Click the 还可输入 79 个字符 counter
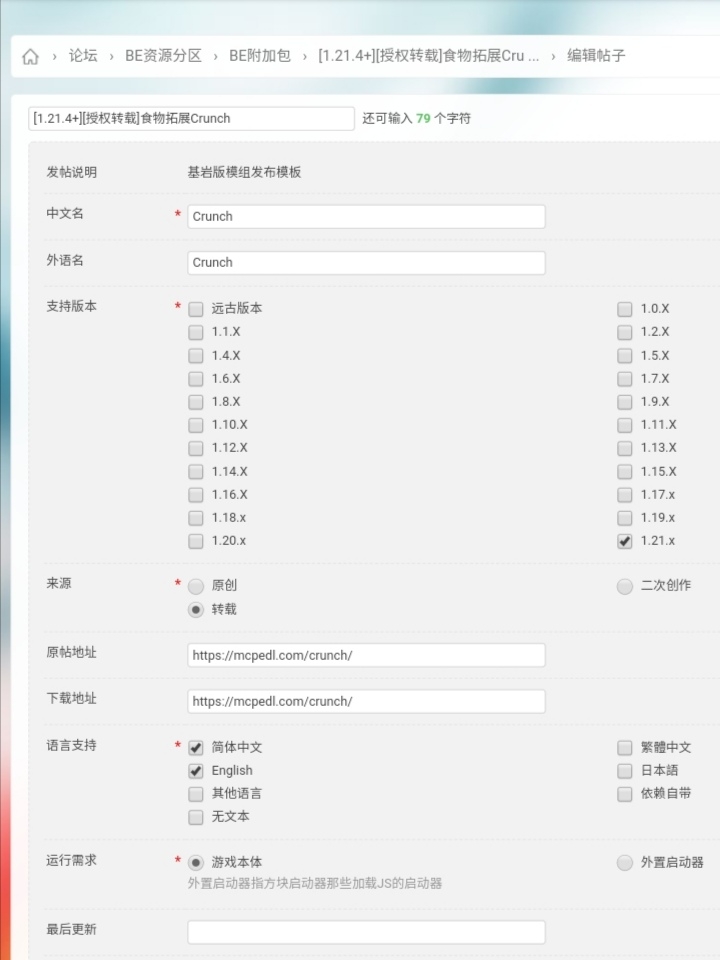 (416, 119)
